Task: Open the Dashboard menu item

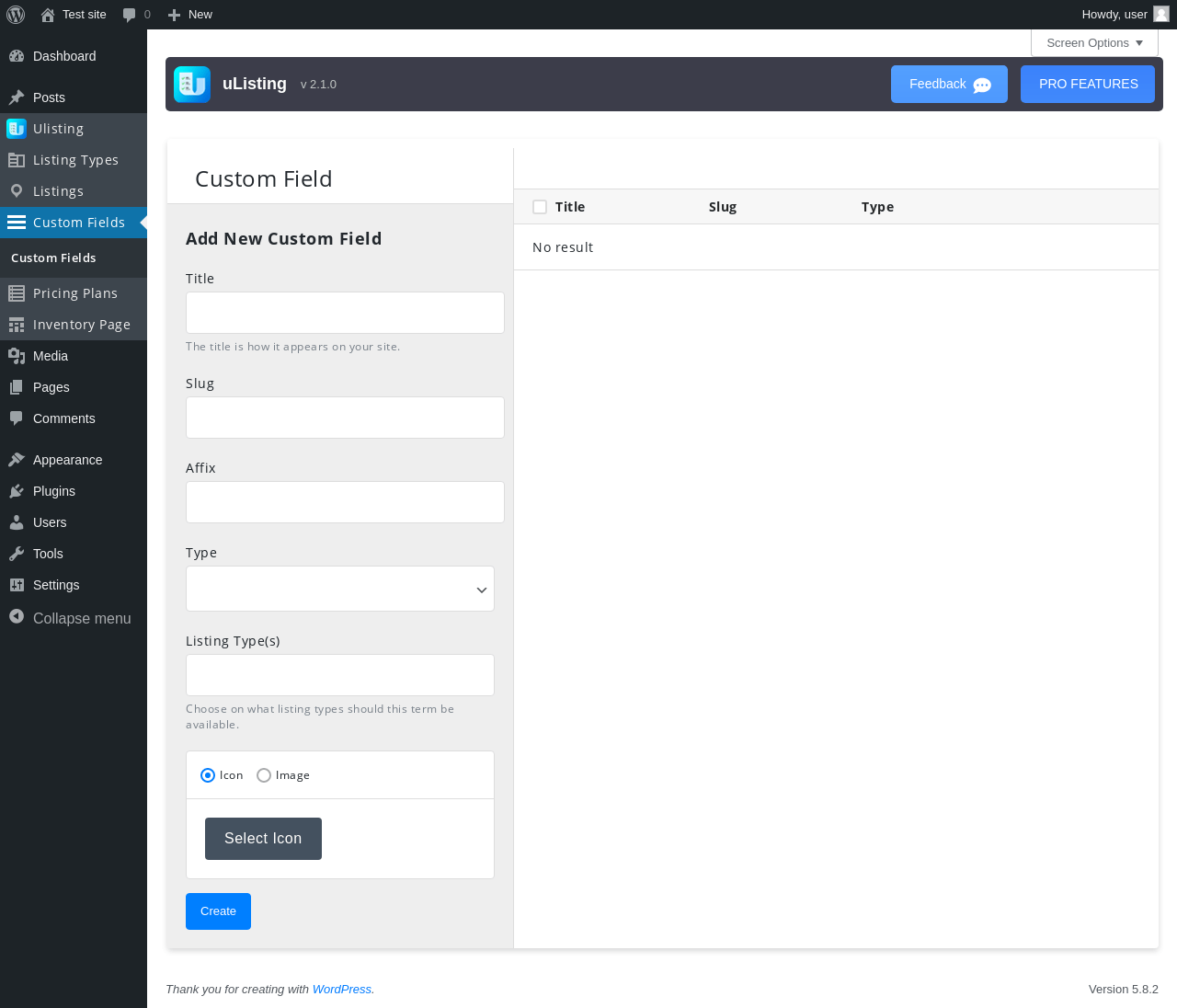Action: click(x=74, y=56)
